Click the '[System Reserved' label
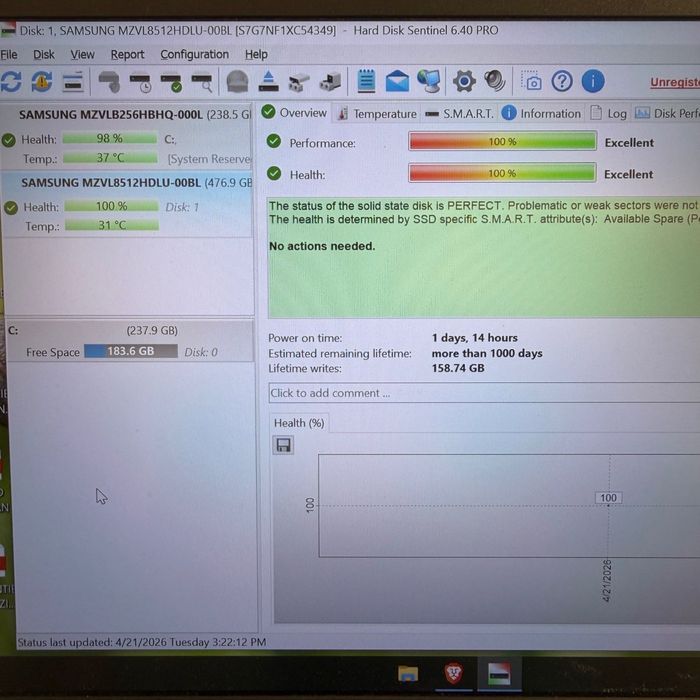This screenshot has height=700, width=700. [209, 159]
